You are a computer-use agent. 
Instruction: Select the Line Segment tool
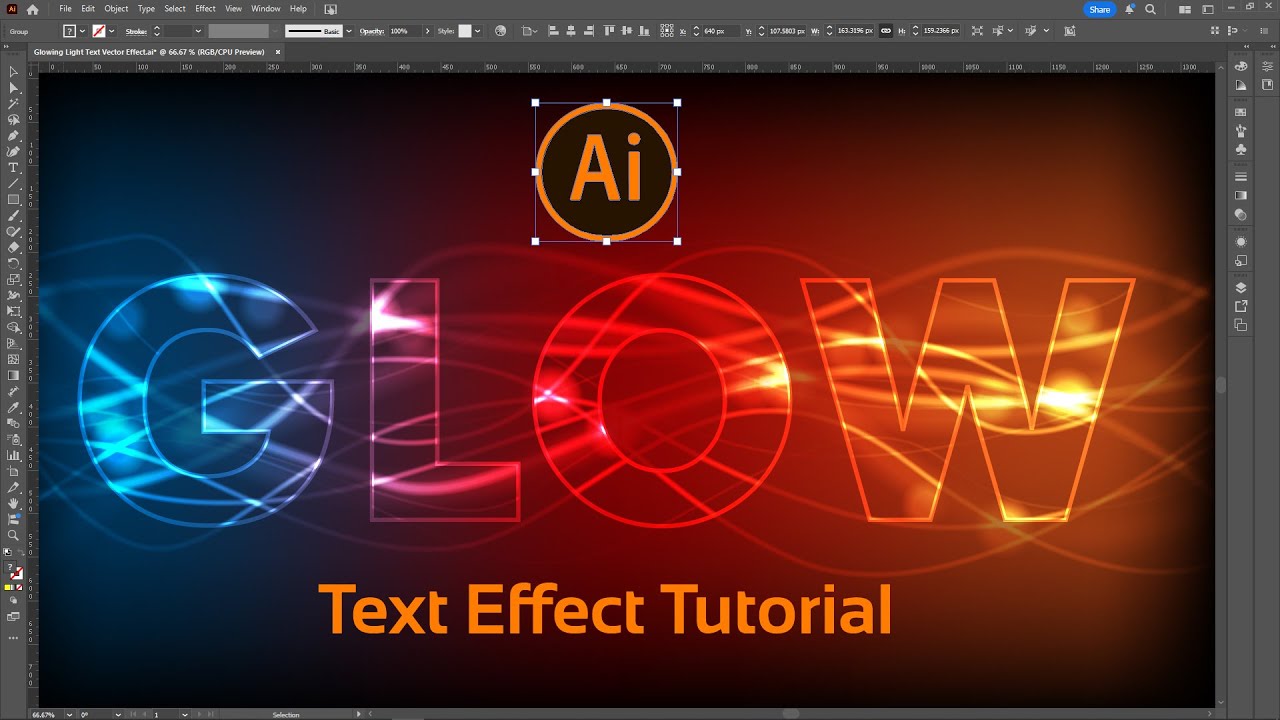tap(13, 184)
